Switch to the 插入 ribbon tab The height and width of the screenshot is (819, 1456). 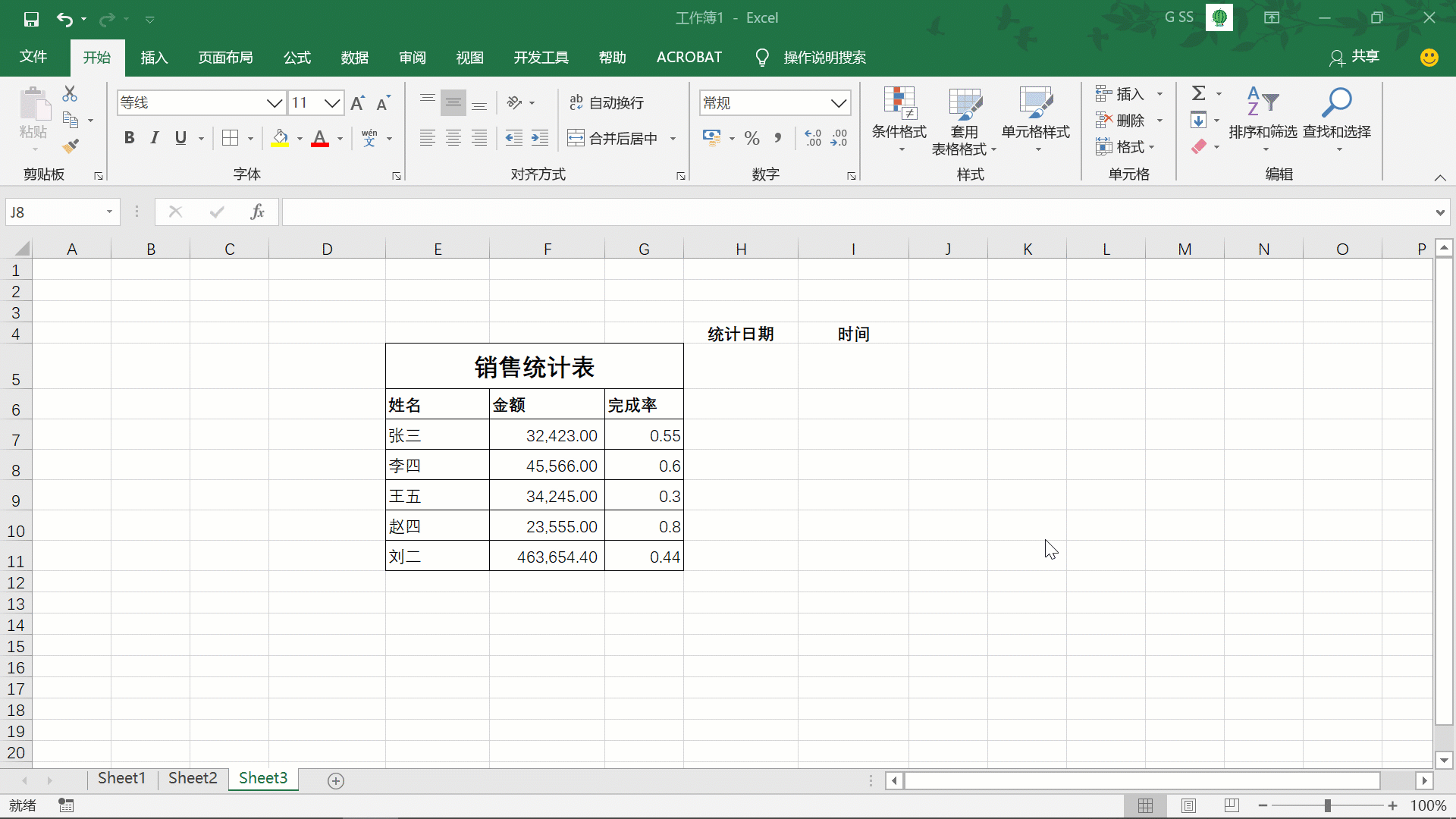pos(154,57)
